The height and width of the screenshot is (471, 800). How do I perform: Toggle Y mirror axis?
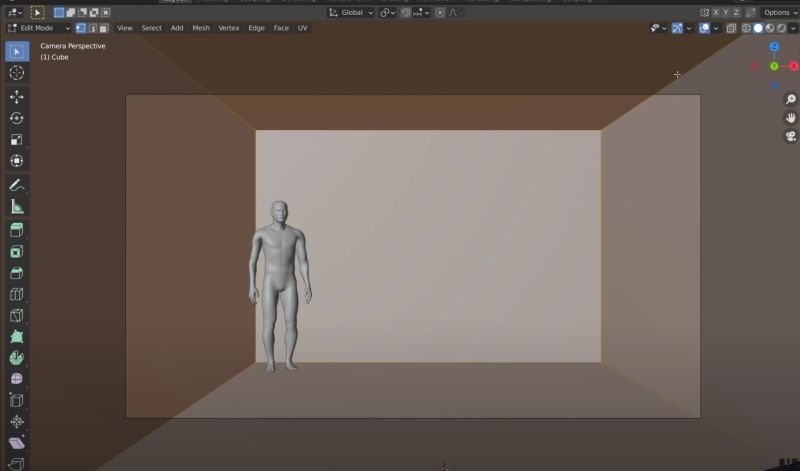pos(726,13)
